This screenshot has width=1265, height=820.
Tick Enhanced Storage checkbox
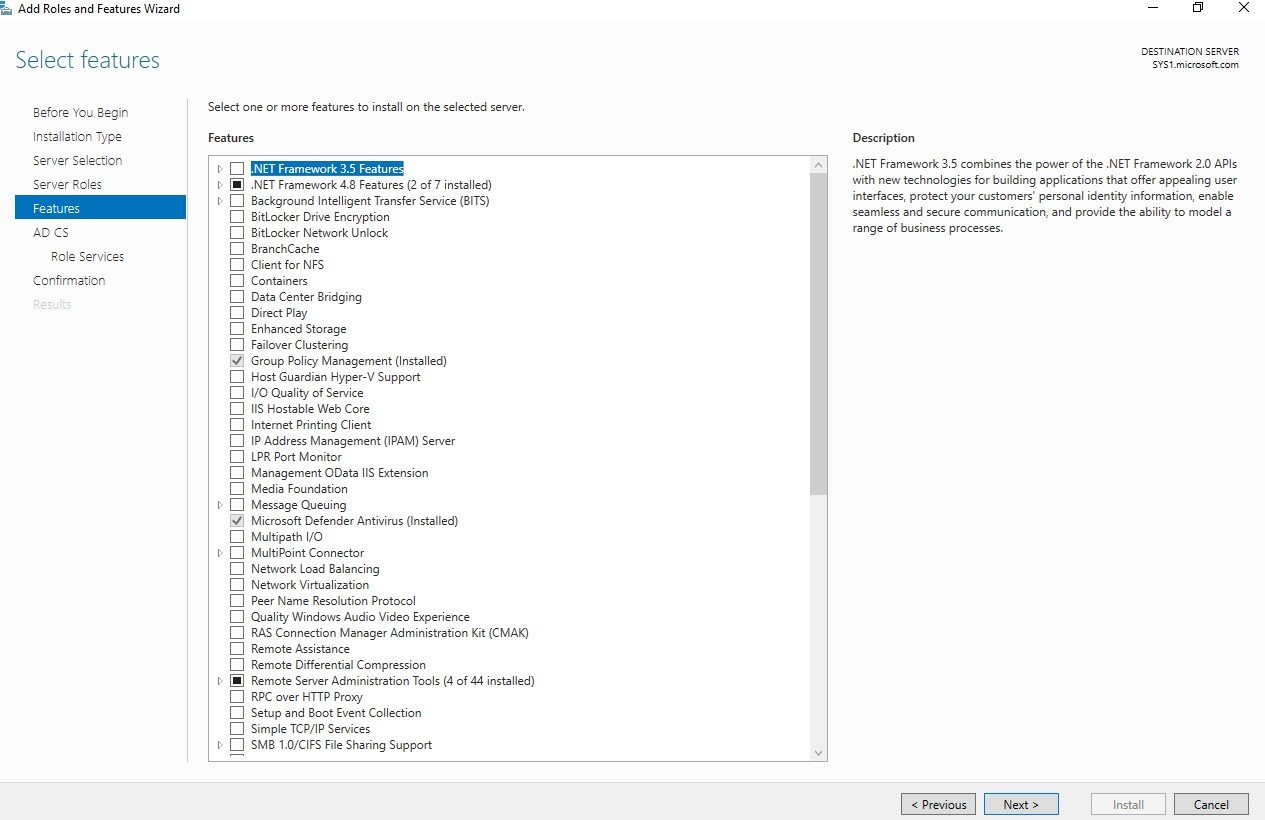[x=237, y=329]
